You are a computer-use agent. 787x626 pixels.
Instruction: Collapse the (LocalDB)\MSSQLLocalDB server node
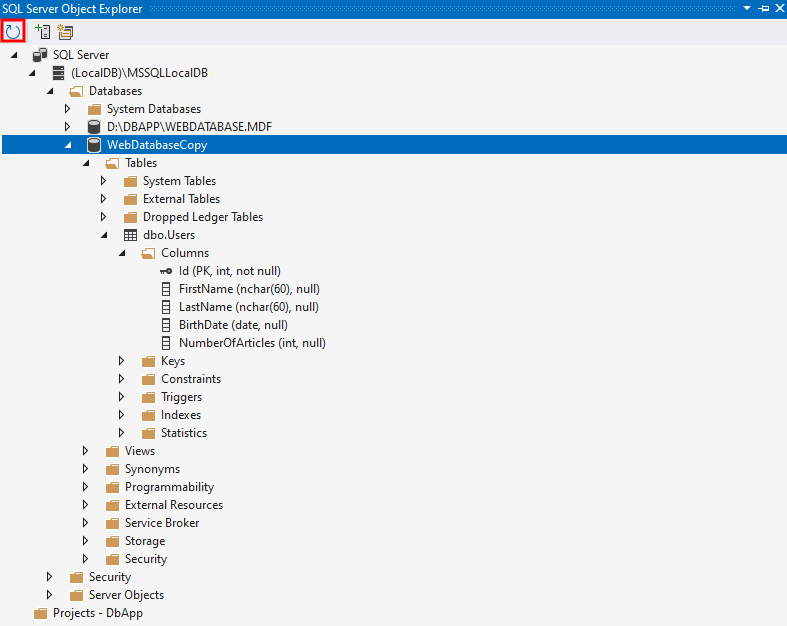[32, 73]
